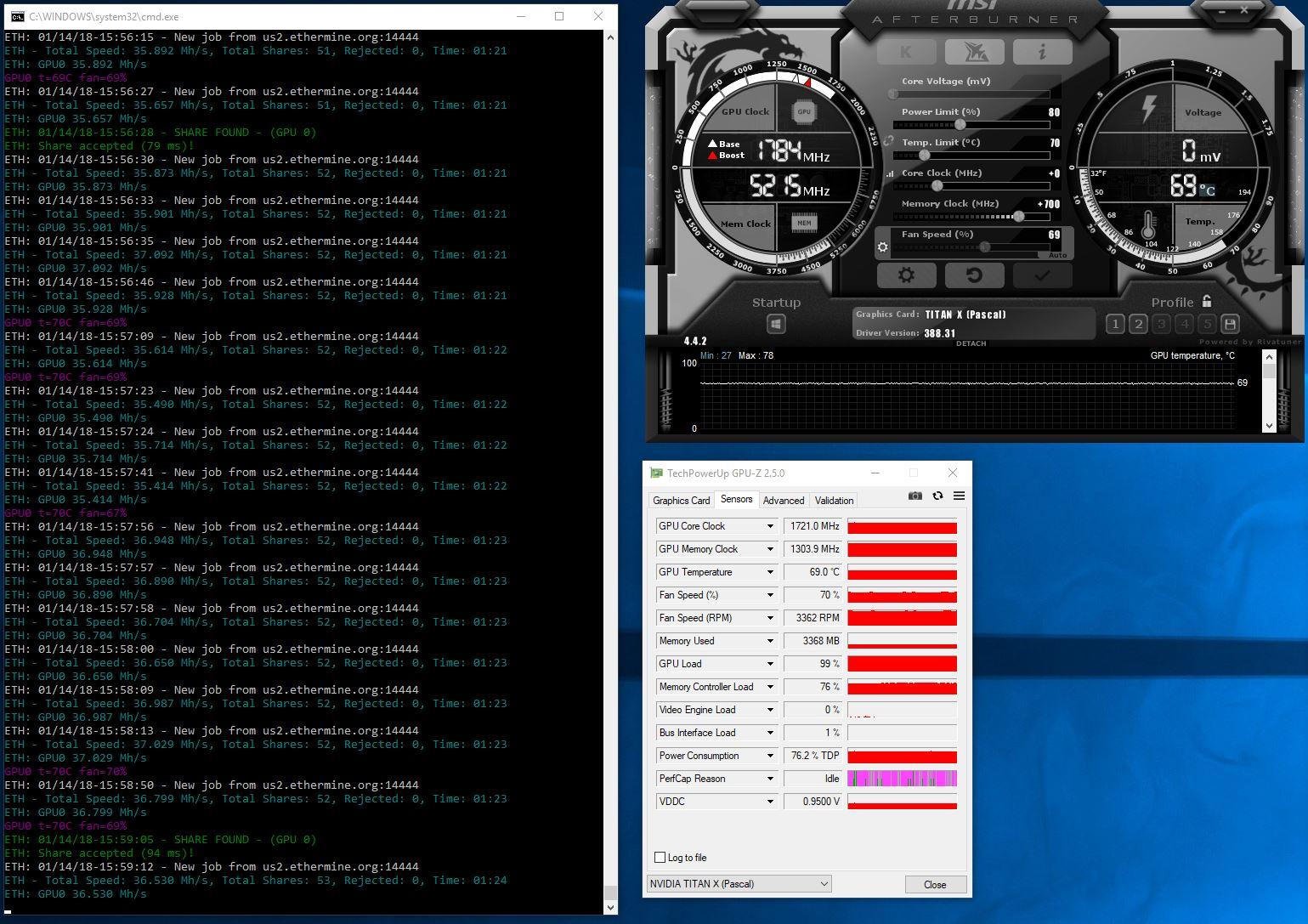The height and width of the screenshot is (924, 1308).
Task: Toggle Auto fan speed mode
Action: 1057,255
